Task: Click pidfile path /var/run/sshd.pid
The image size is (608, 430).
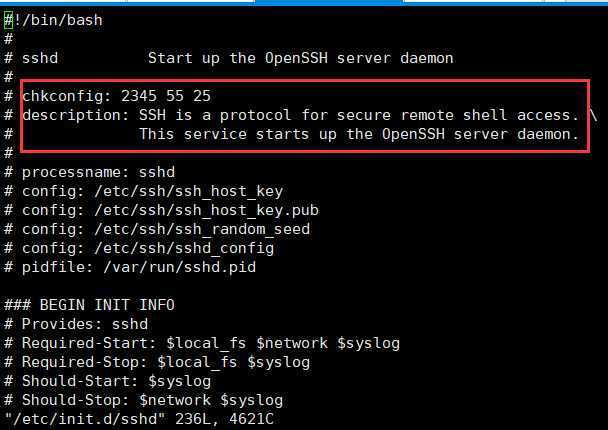Action: click(180, 267)
